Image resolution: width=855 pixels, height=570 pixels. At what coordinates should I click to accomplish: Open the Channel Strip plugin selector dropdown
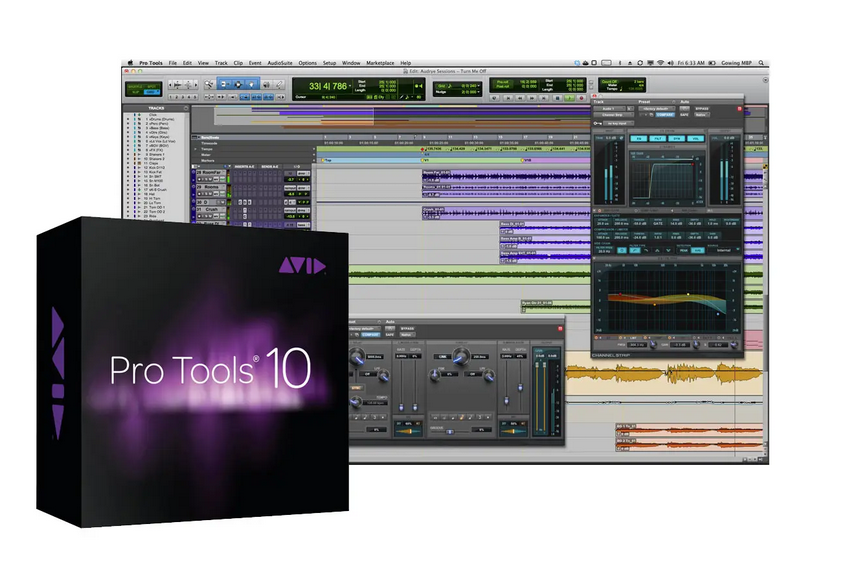click(x=613, y=115)
